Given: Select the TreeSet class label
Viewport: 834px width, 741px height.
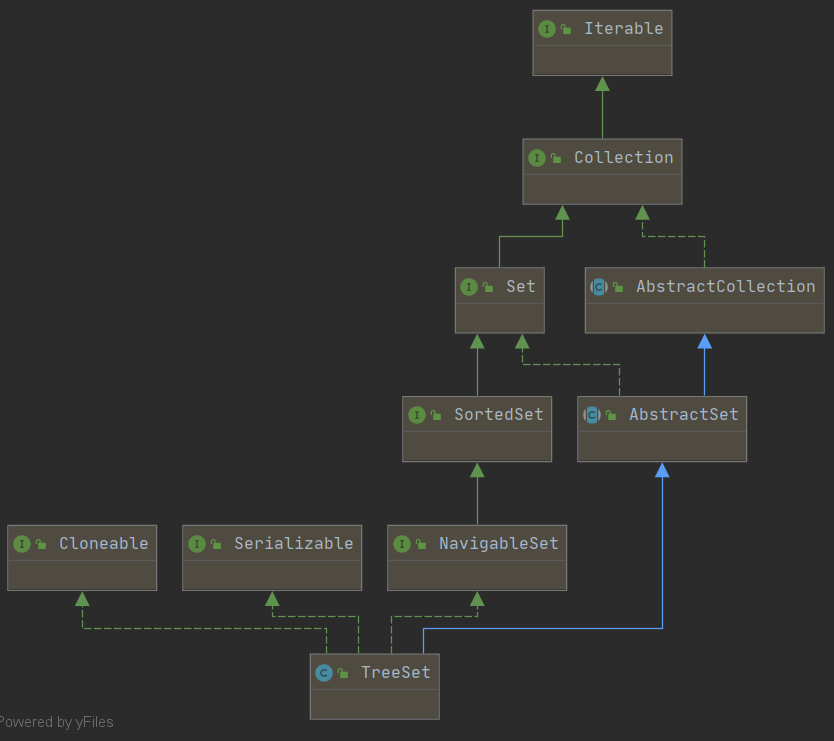Looking at the screenshot, I should pos(395,673).
